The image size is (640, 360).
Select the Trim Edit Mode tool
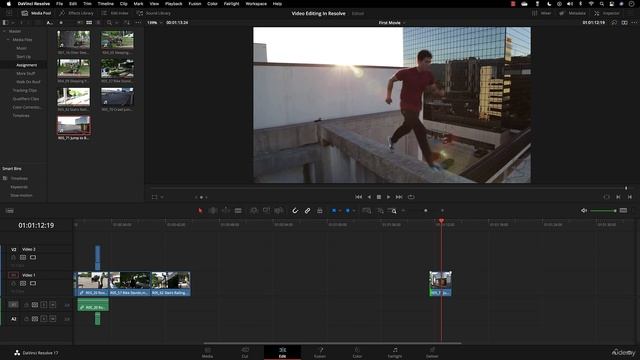point(213,211)
